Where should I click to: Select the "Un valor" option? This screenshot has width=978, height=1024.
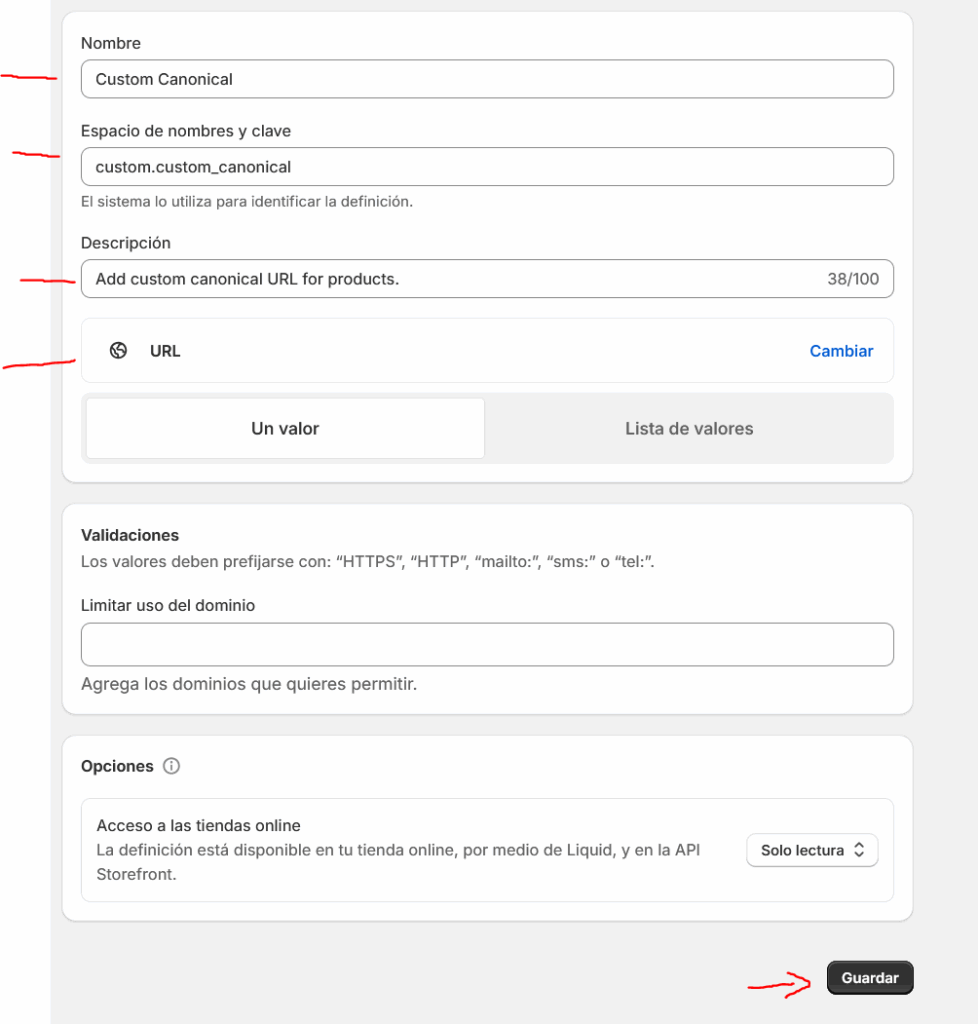point(285,429)
